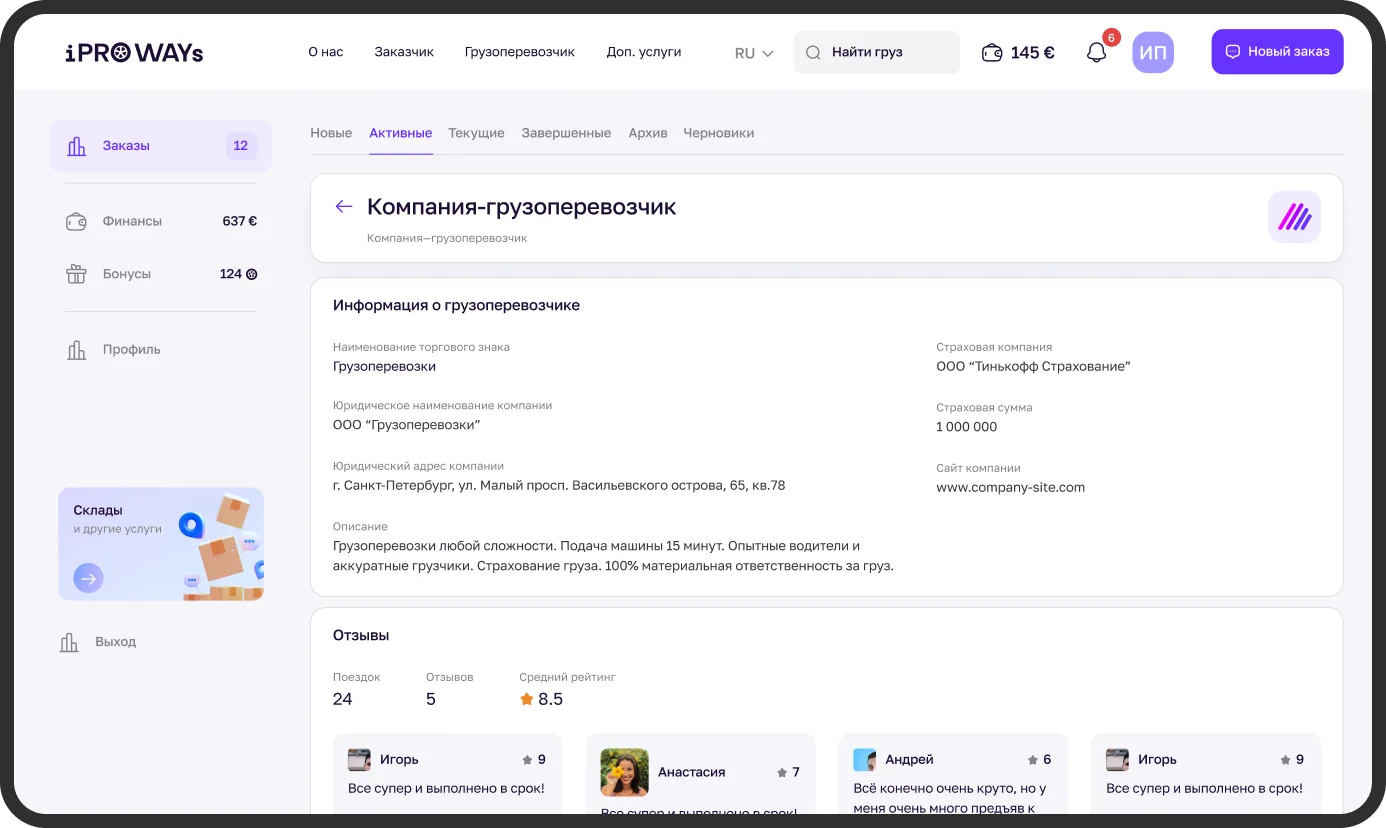Open Доп. услуги menu item

coord(643,52)
